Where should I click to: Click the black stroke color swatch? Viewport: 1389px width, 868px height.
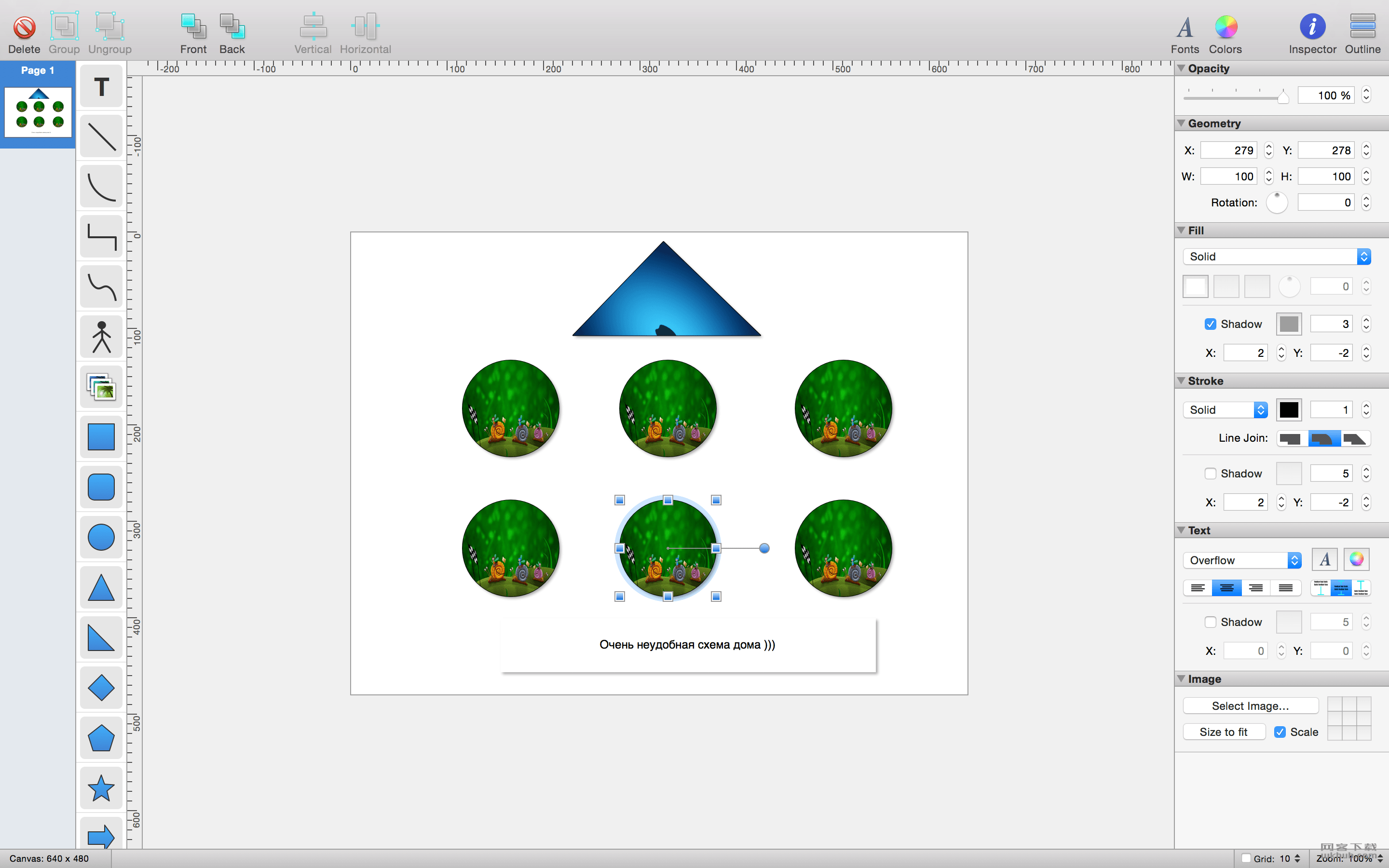click(x=1289, y=410)
